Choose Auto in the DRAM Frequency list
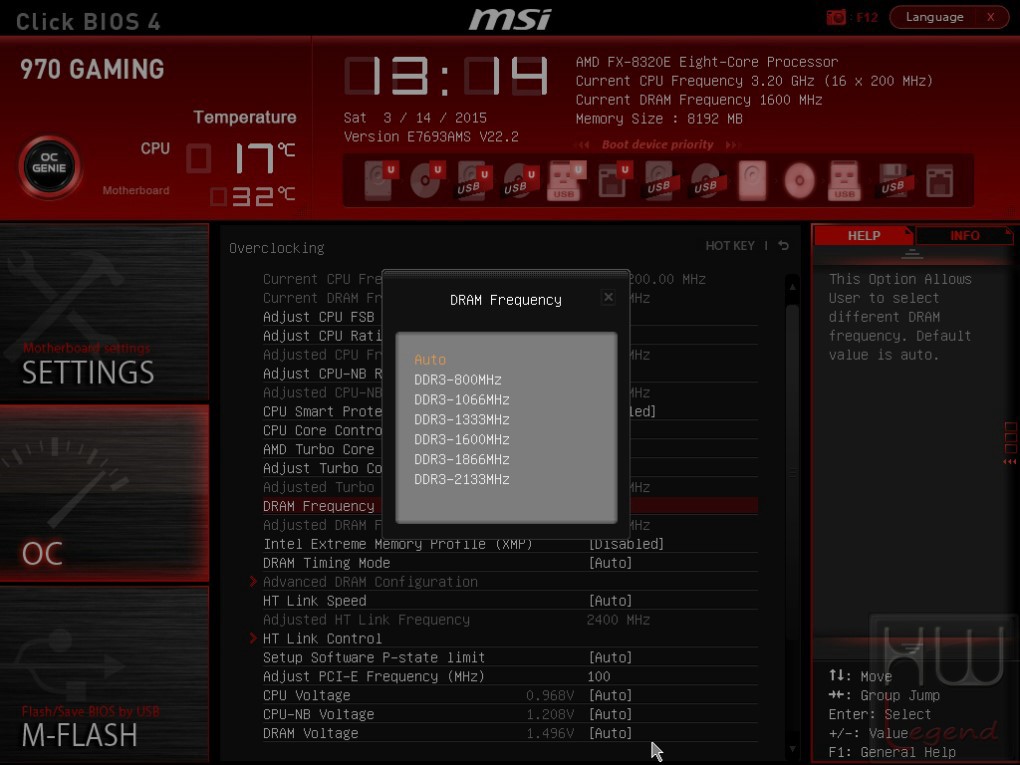The image size is (1020, 765). (430, 359)
